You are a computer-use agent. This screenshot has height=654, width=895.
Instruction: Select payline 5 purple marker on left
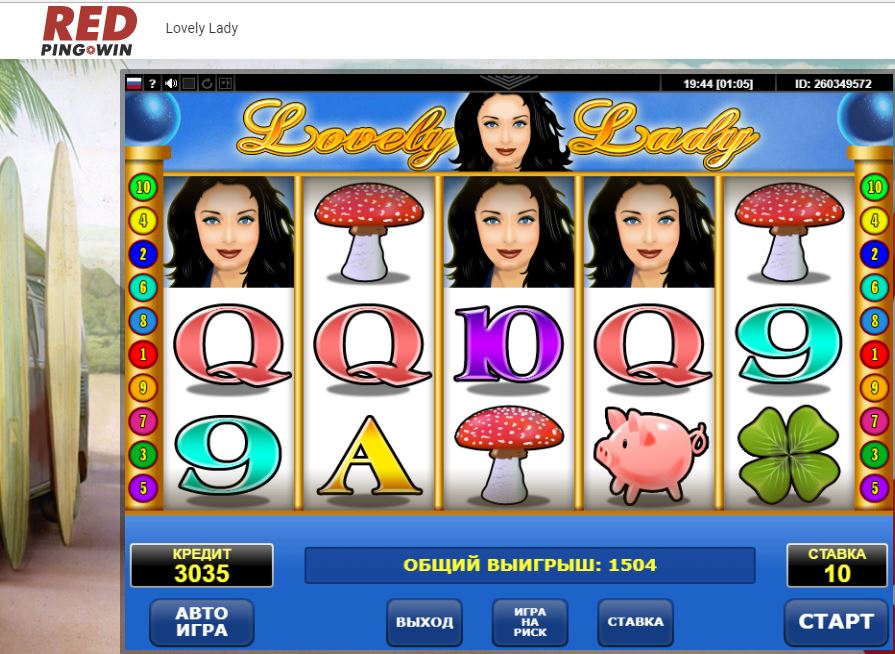[143, 488]
